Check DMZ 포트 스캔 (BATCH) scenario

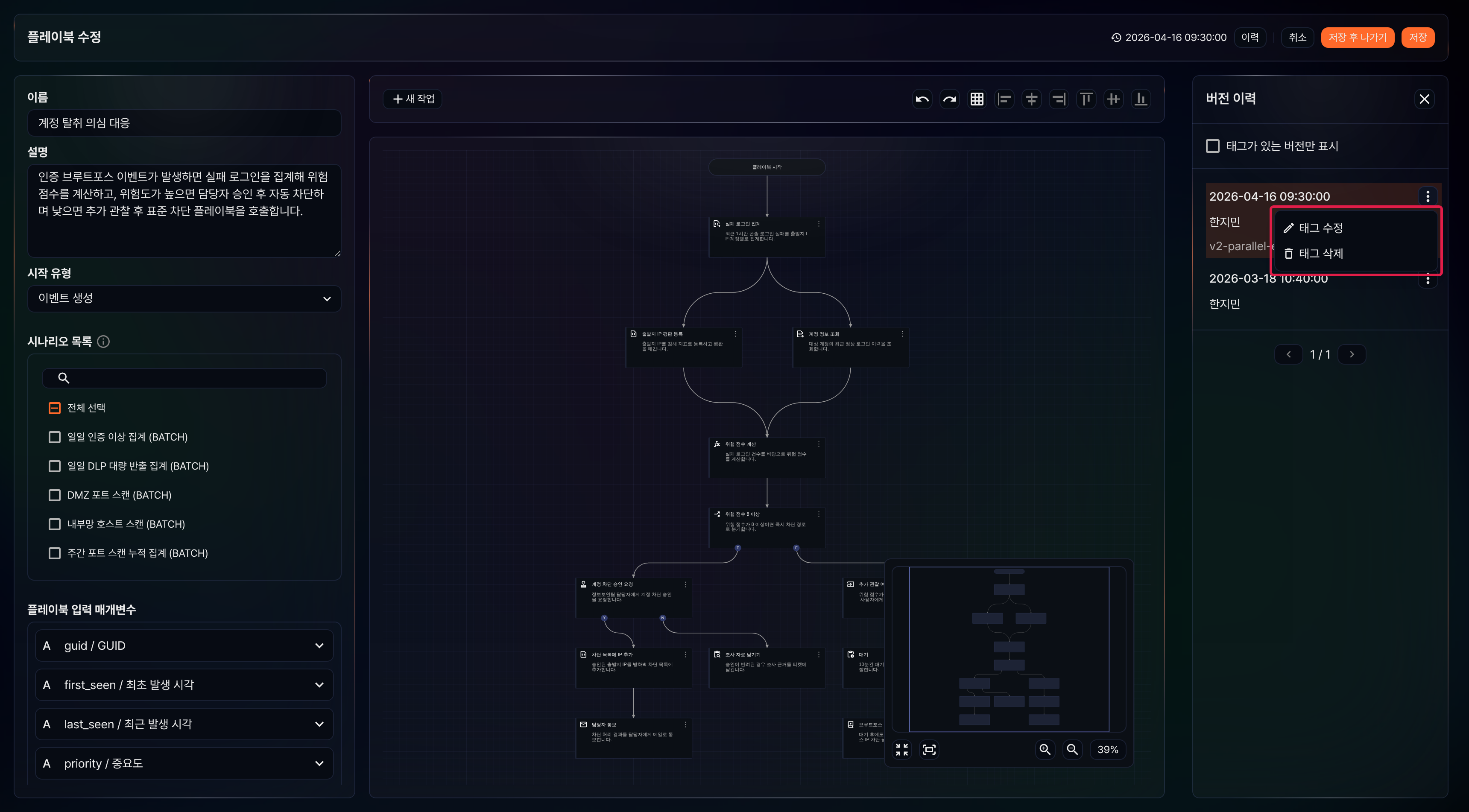coord(55,495)
